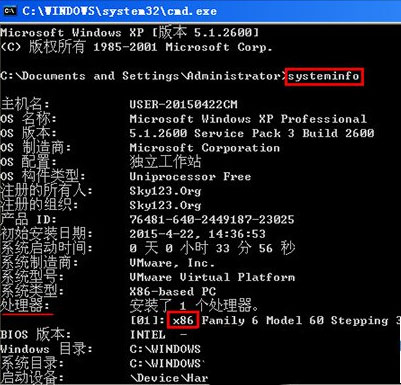Click the Windows 目录 label

(x=46, y=349)
